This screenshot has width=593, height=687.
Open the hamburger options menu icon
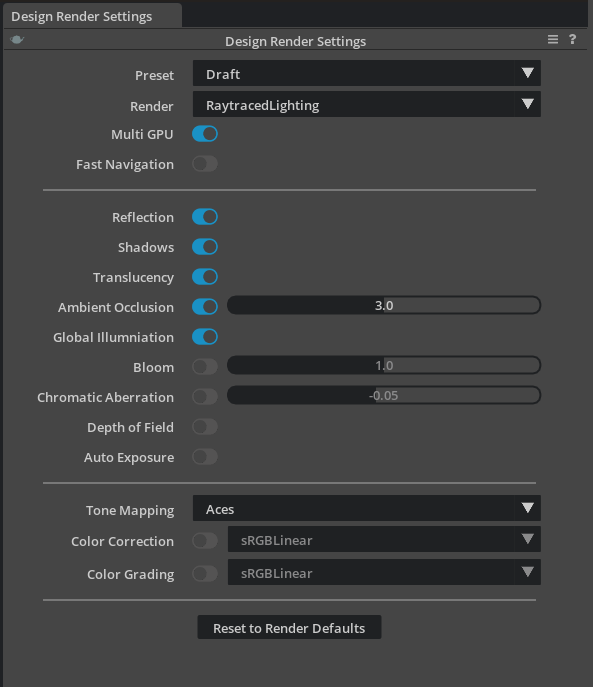click(x=553, y=40)
